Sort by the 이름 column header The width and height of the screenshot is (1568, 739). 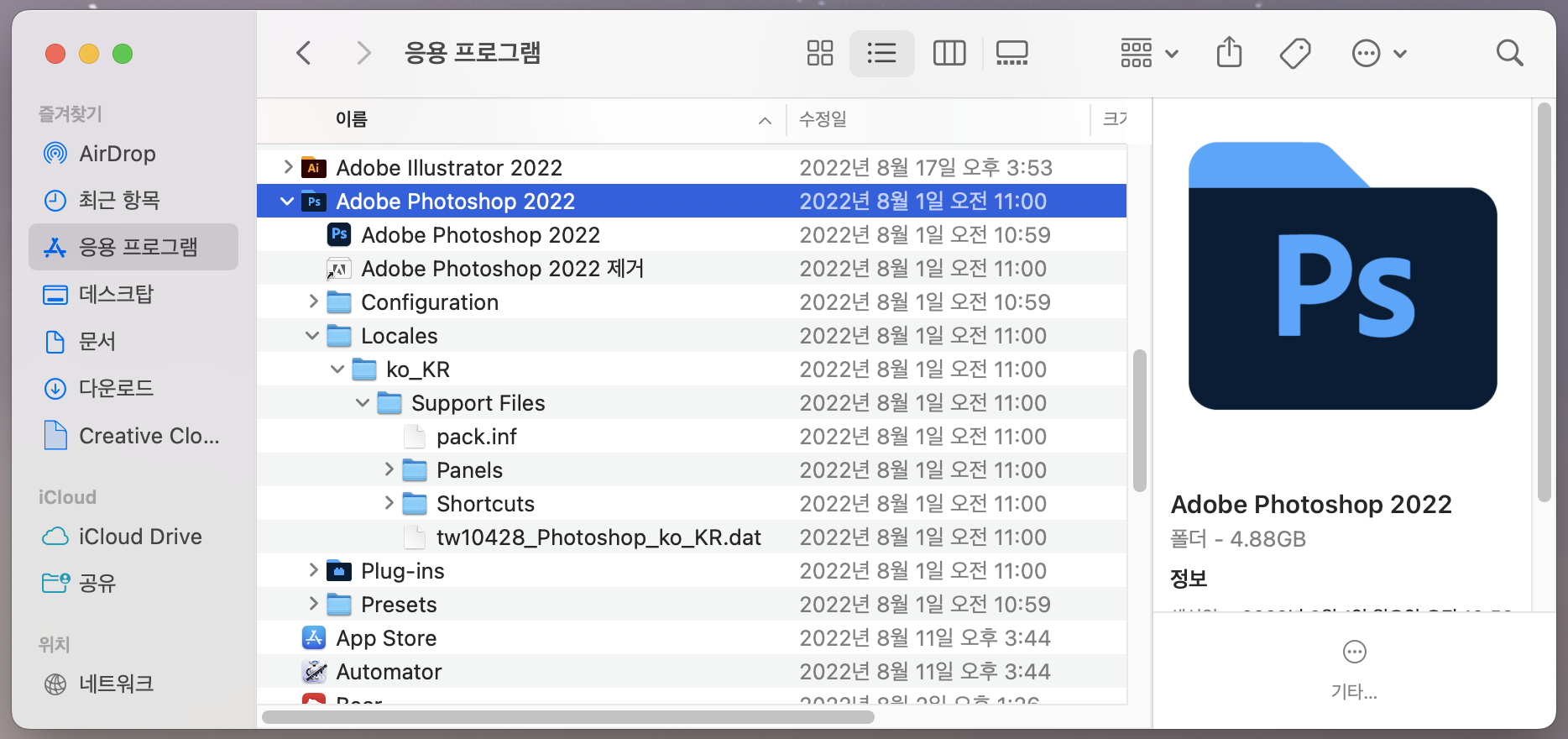point(351,119)
